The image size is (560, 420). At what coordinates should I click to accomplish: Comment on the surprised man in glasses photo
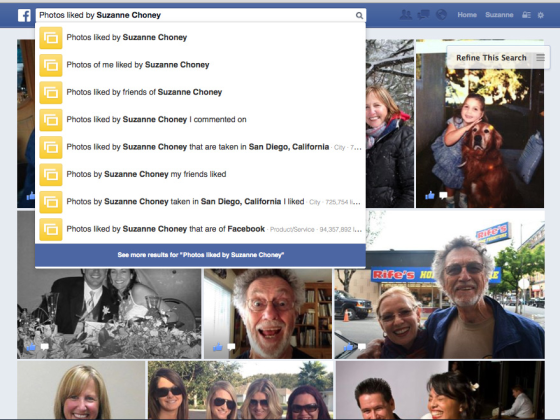click(231, 346)
